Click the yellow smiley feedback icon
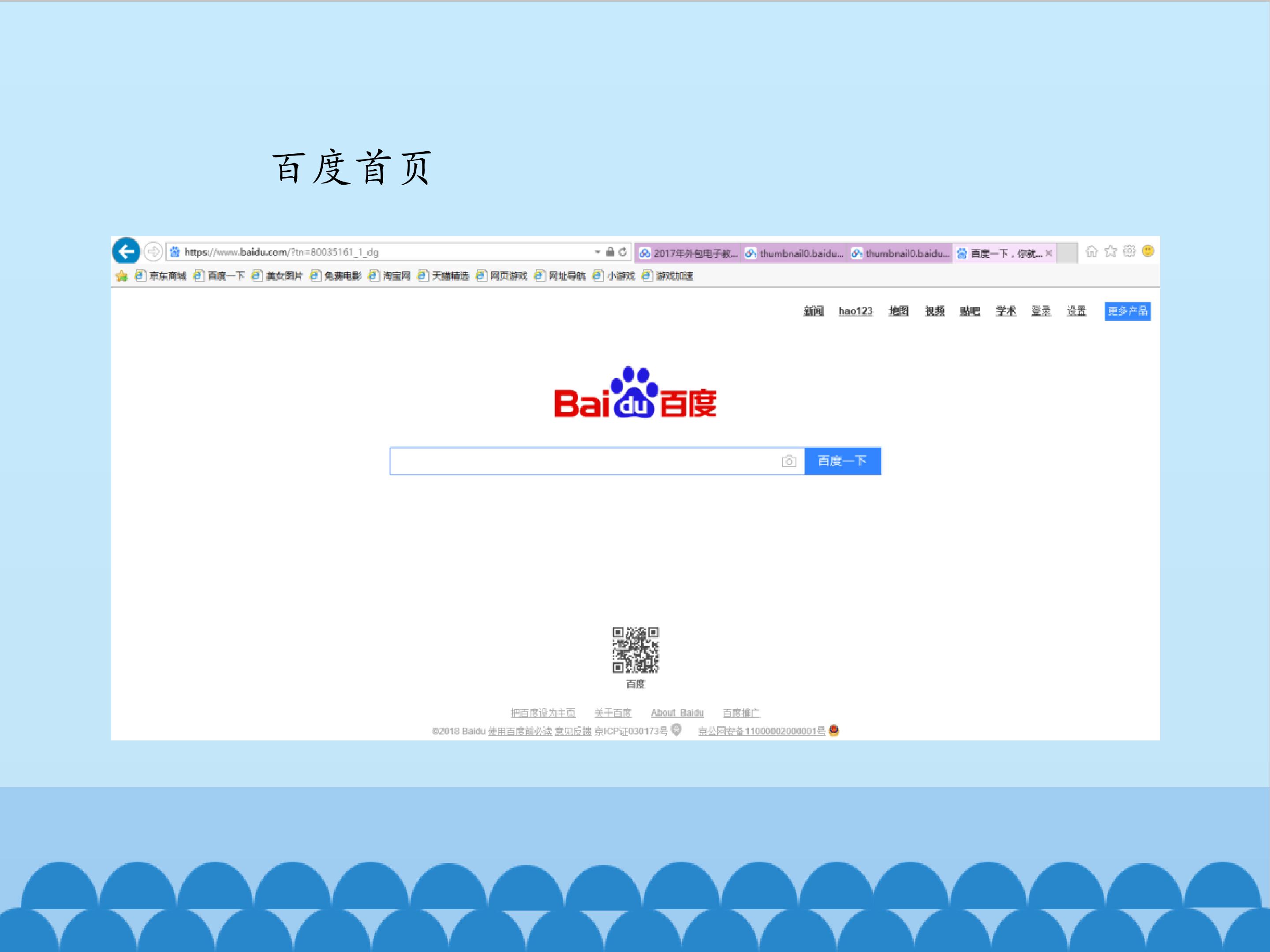Screen dimensions: 1270x952 coord(1148,251)
